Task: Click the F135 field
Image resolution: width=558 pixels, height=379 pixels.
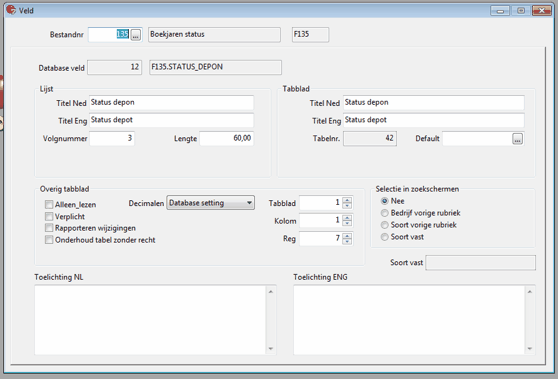Action: [x=310, y=35]
